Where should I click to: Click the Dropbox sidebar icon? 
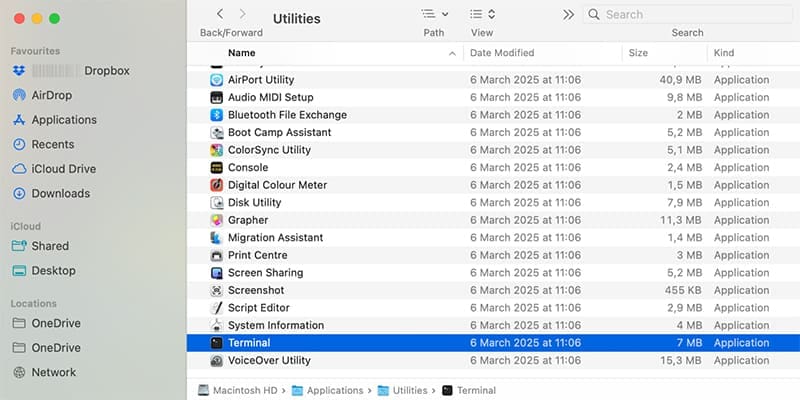click(19, 71)
